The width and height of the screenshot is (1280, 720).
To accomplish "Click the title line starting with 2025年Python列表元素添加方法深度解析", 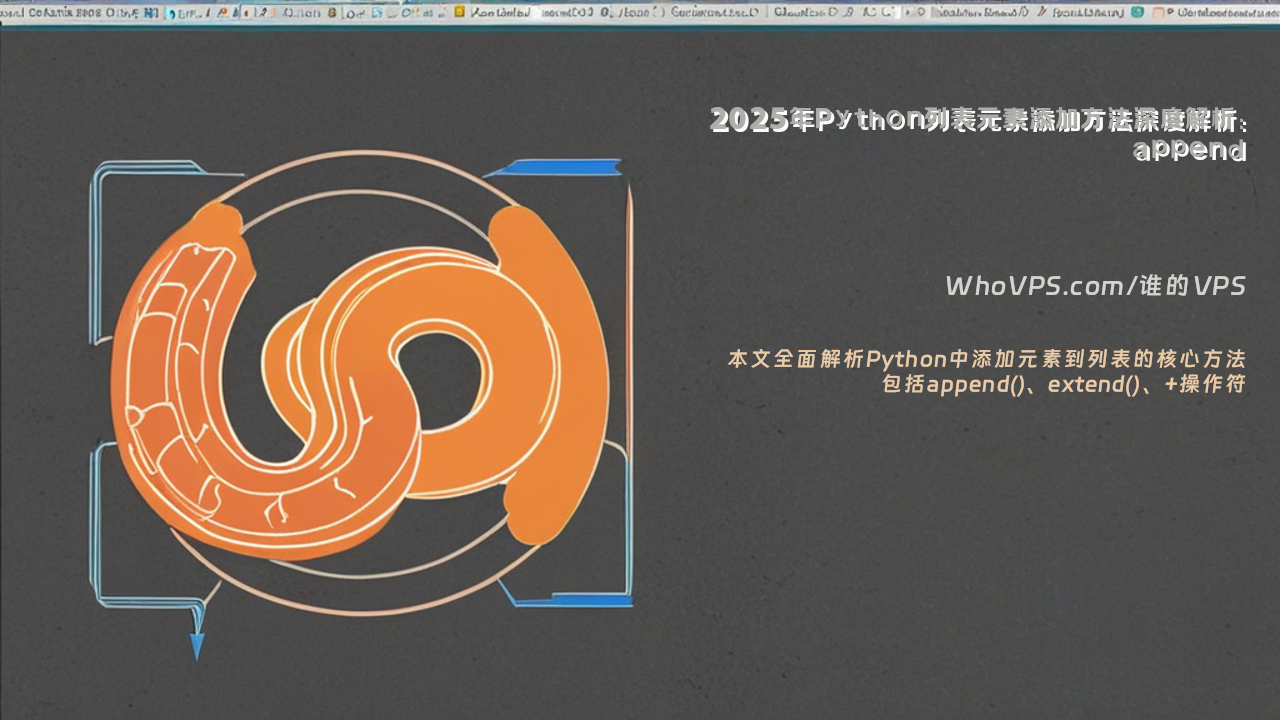I will click(979, 120).
